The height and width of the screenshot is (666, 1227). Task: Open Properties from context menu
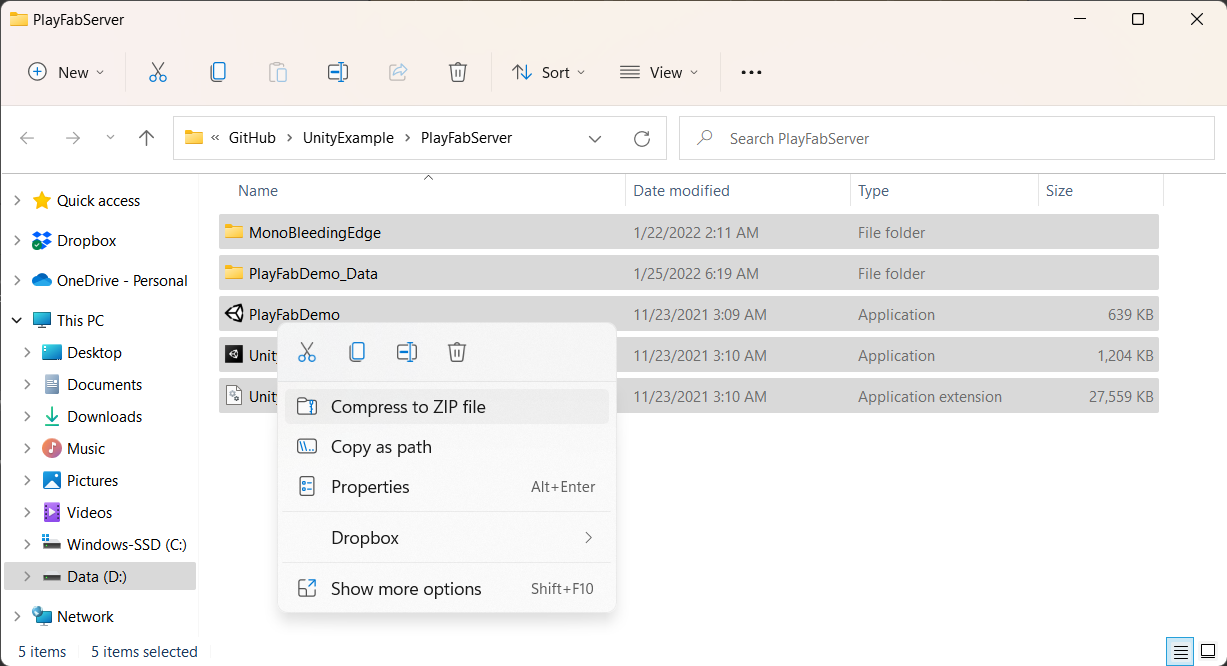click(447, 487)
